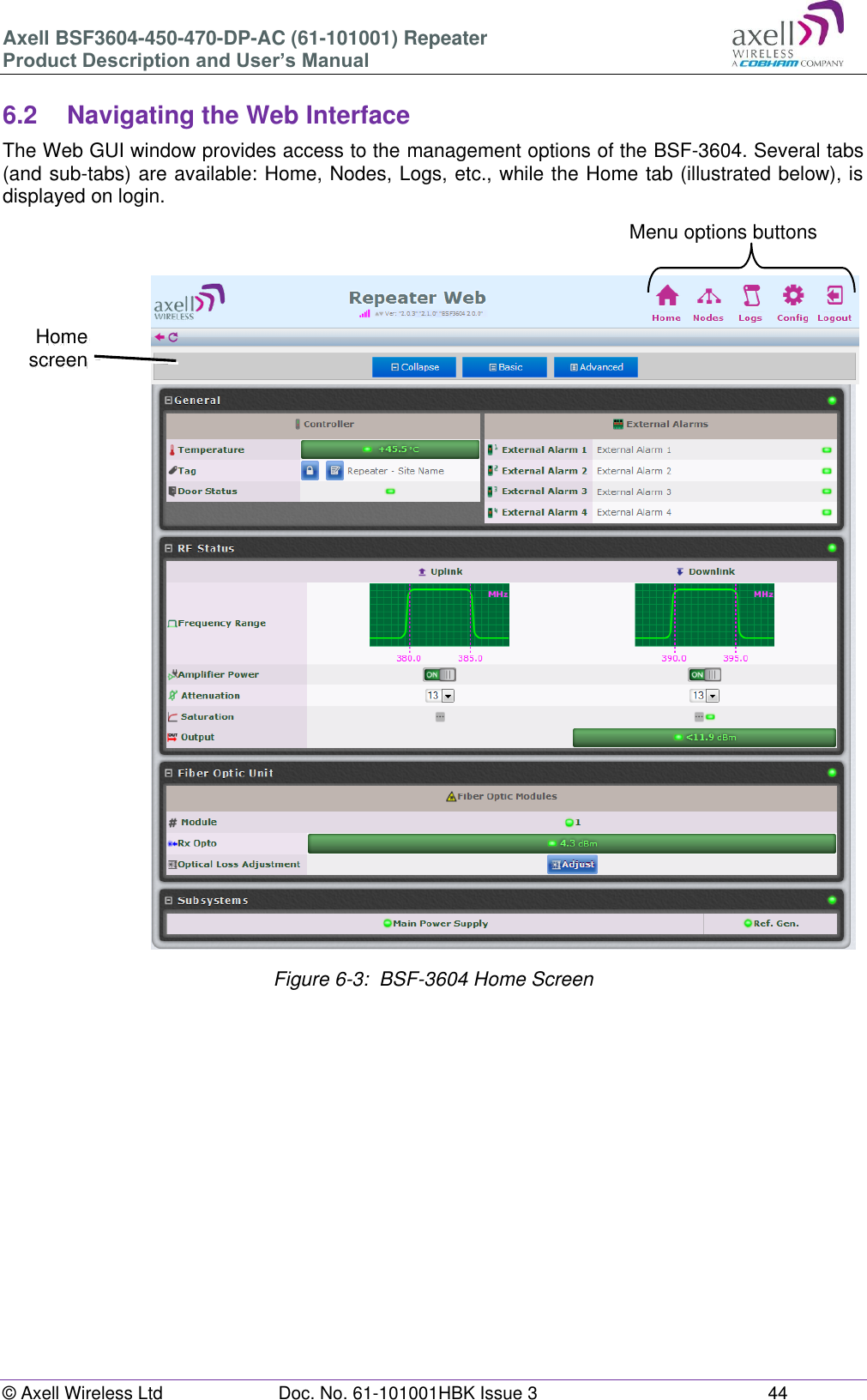This screenshot has width=867, height=1400.
Task: Click the back arrow icon
Action: pyautogui.click(x=160, y=337)
